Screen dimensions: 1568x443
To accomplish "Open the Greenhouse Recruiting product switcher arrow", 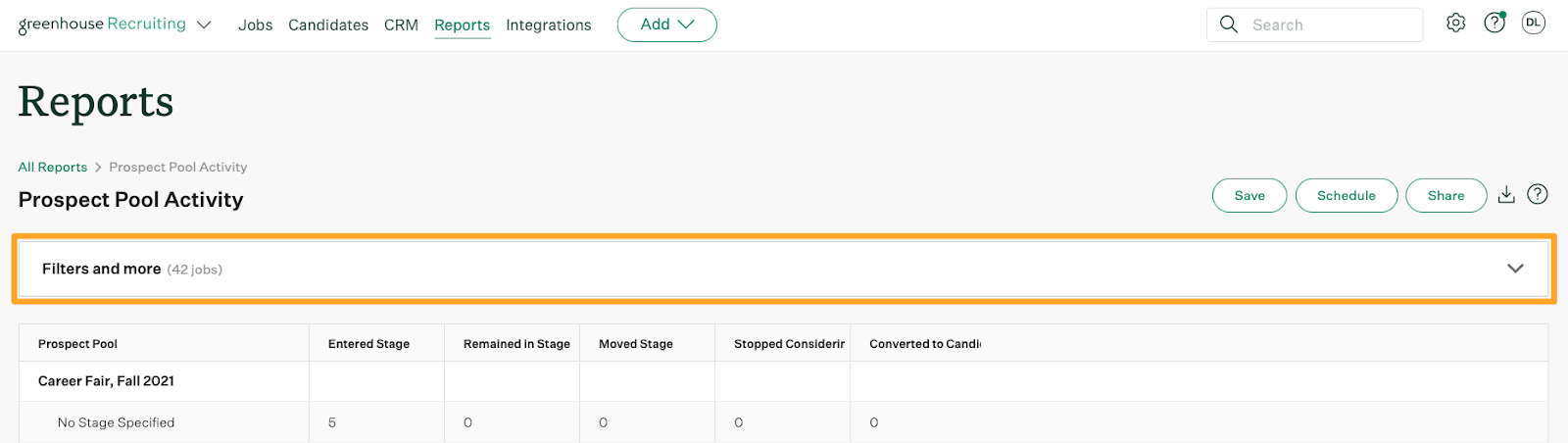I will pyautogui.click(x=204, y=25).
